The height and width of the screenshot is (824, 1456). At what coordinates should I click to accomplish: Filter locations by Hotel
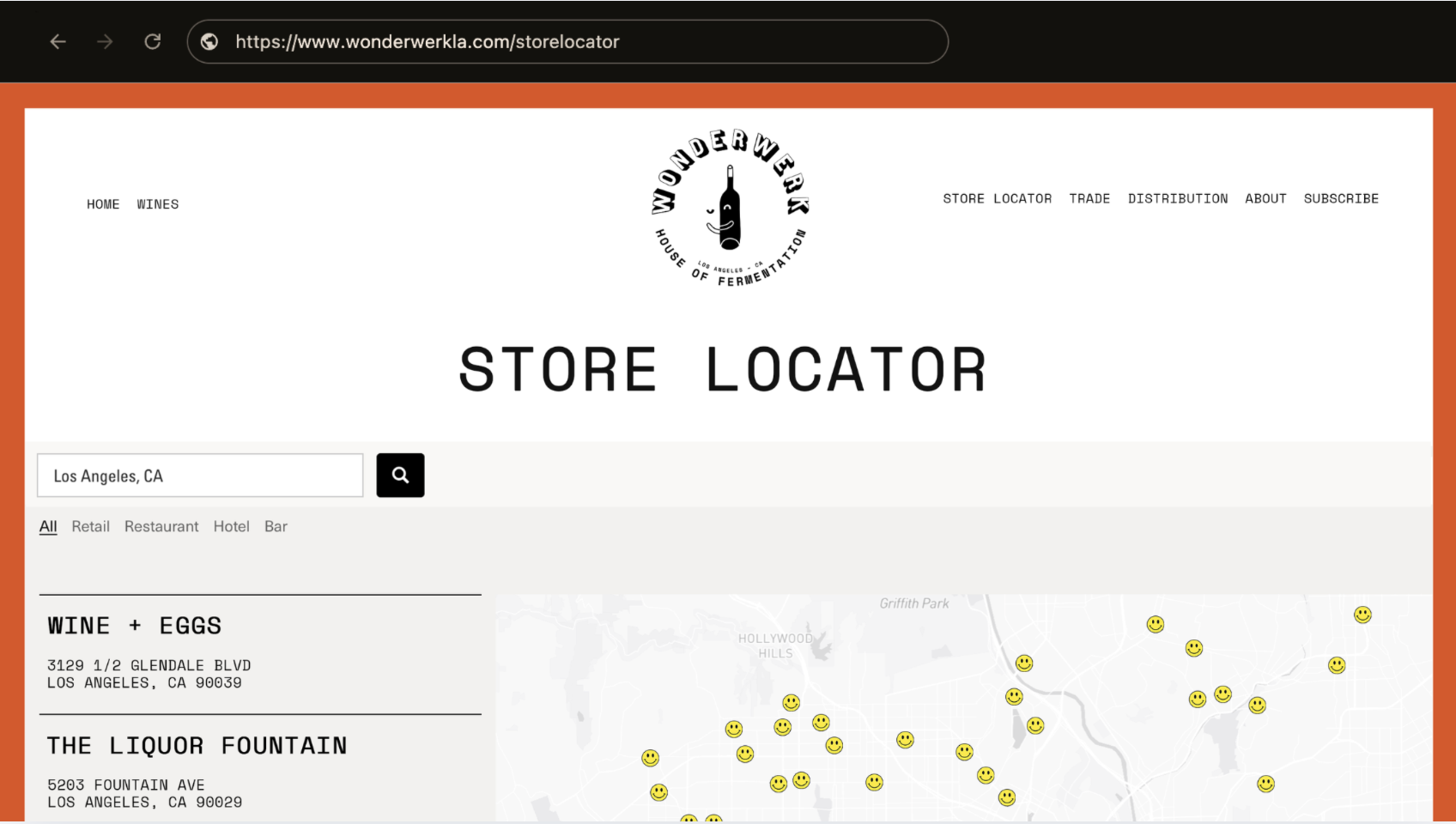(232, 526)
